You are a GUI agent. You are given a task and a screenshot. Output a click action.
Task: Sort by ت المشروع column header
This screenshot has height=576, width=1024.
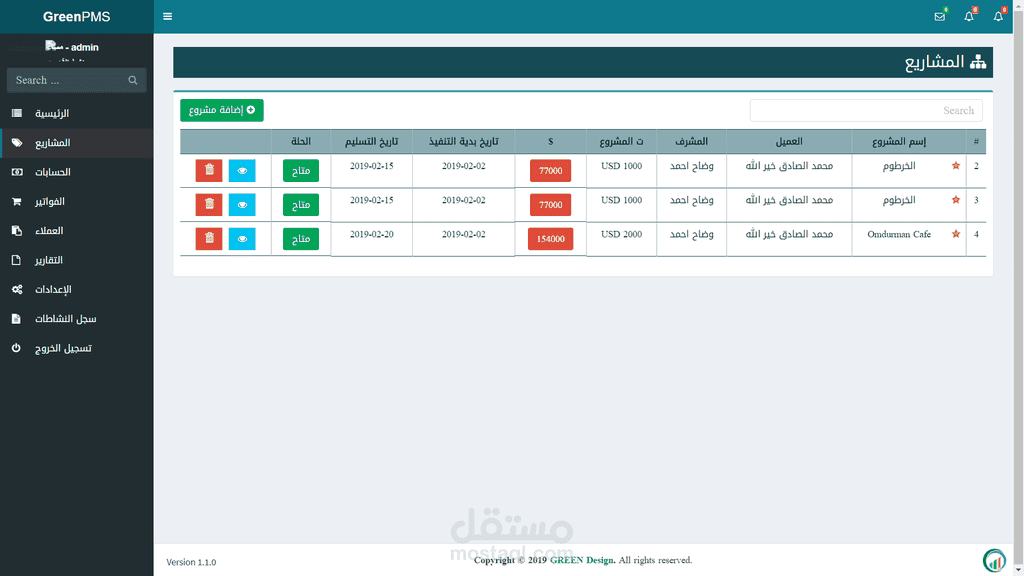(621, 142)
